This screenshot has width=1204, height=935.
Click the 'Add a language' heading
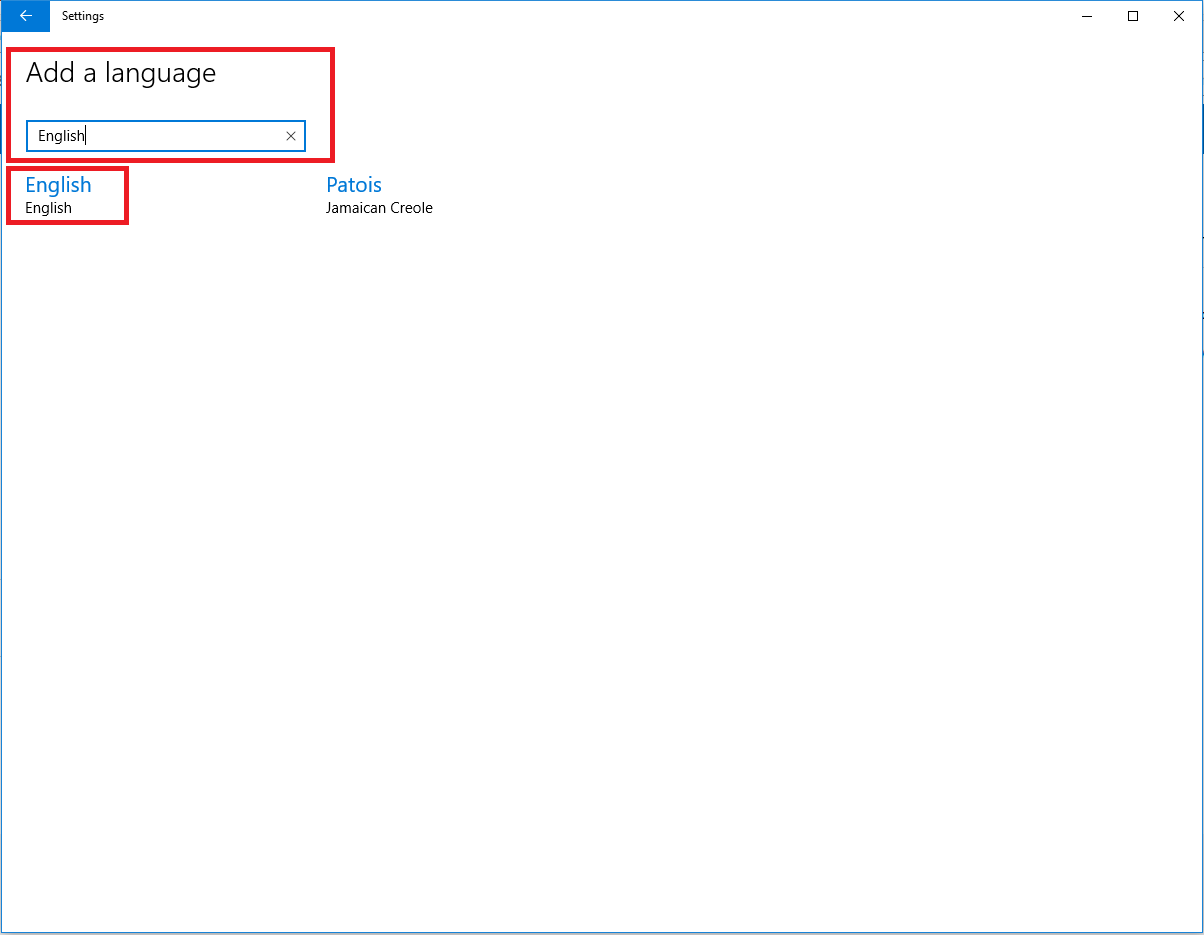point(121,73)
